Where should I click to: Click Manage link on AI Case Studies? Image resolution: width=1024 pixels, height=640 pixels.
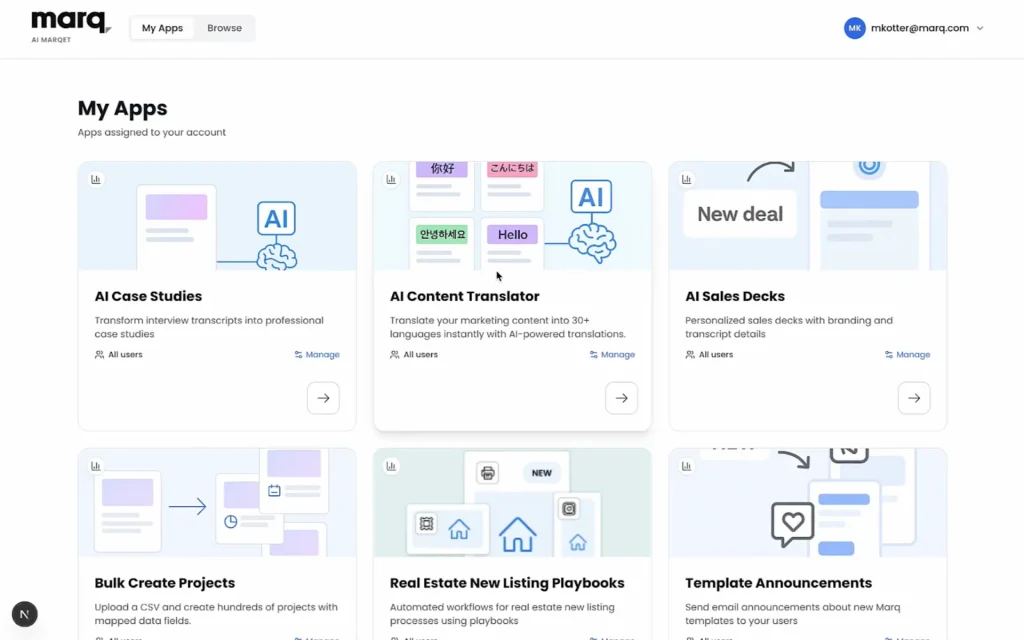(x=317, y=355)
